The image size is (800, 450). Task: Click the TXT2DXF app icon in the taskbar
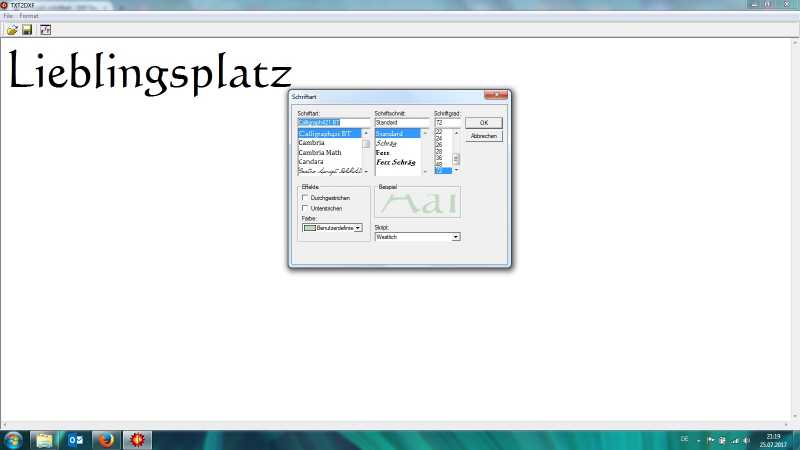point(136,439)
